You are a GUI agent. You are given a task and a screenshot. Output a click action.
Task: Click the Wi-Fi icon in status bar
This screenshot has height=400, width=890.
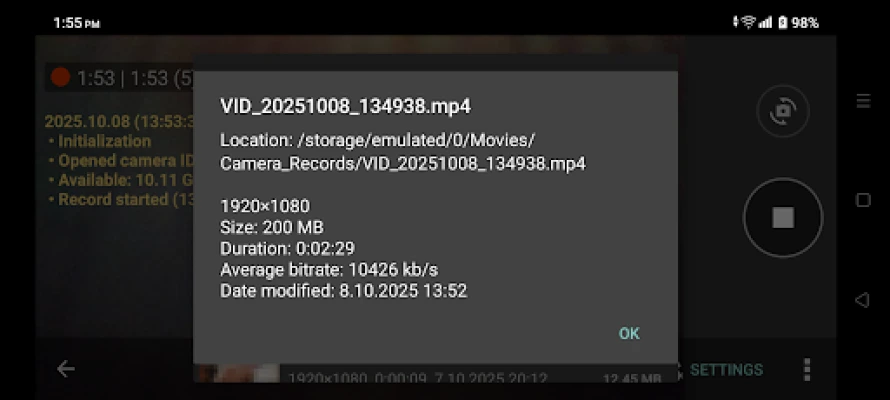coord(748,22)
